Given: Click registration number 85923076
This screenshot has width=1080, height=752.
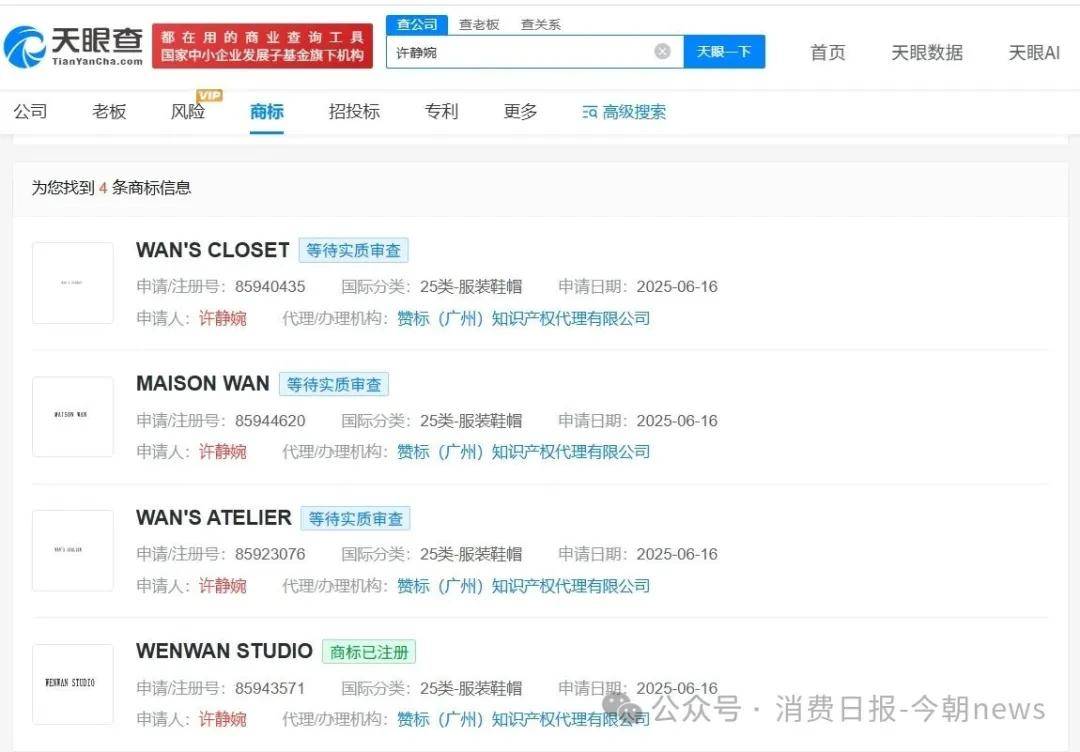Looking at the screenshot, I should coord(270,554).
